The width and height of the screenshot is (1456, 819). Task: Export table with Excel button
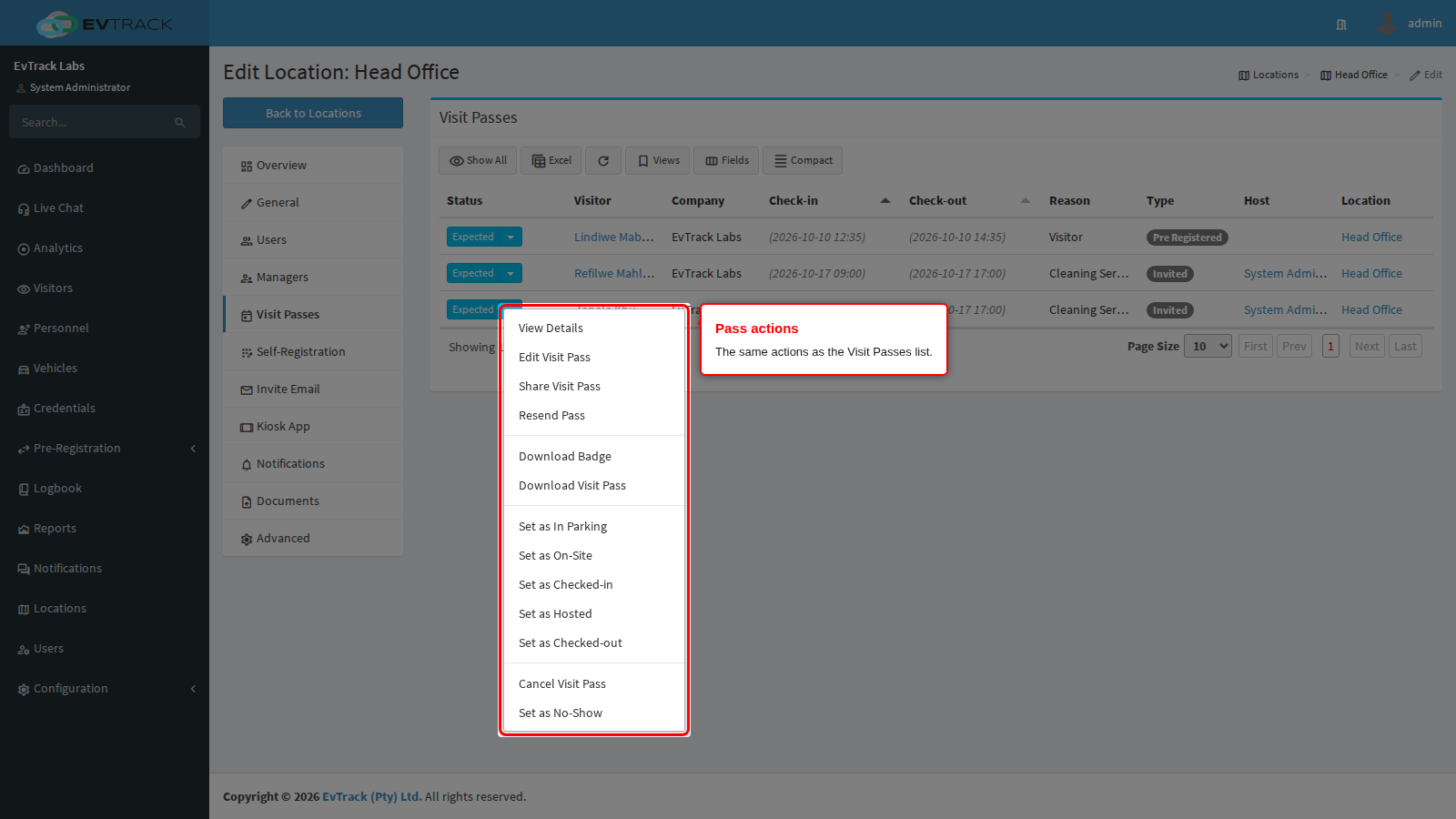[x=551, y=161]
